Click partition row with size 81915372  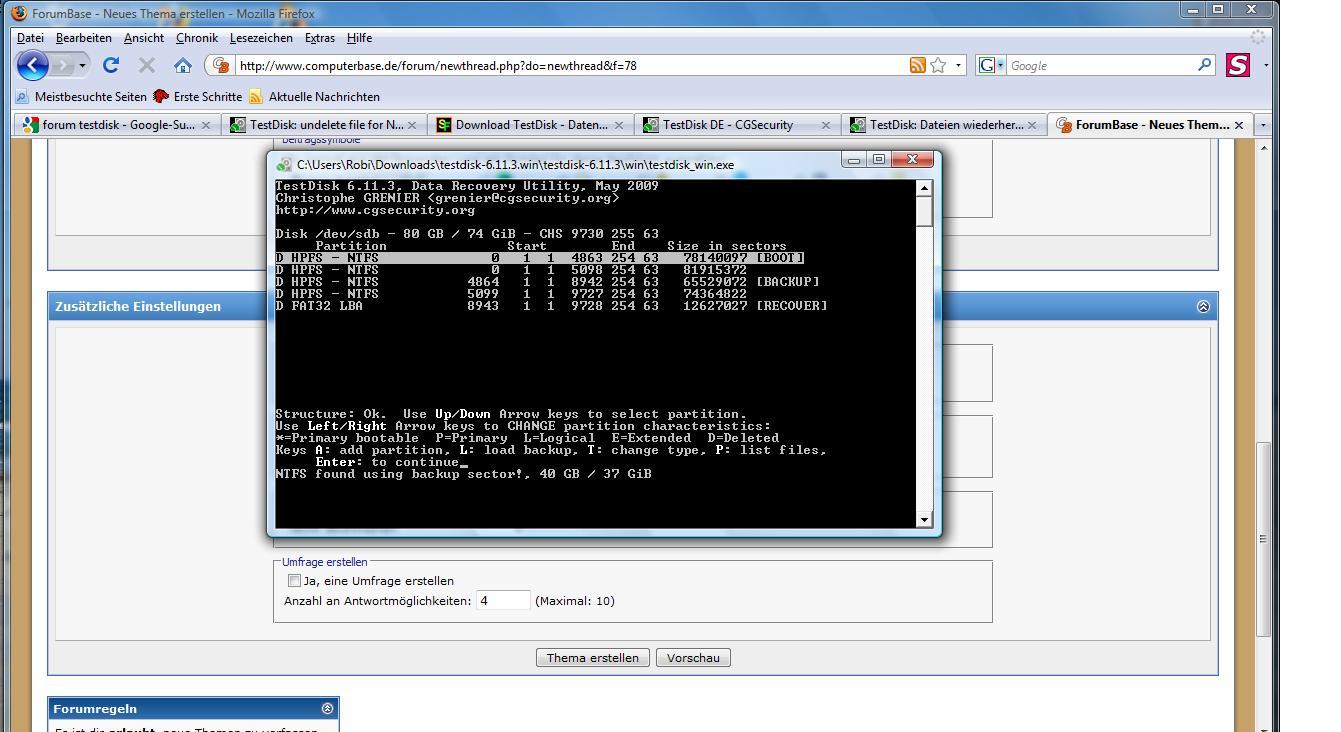coord(511,270)
